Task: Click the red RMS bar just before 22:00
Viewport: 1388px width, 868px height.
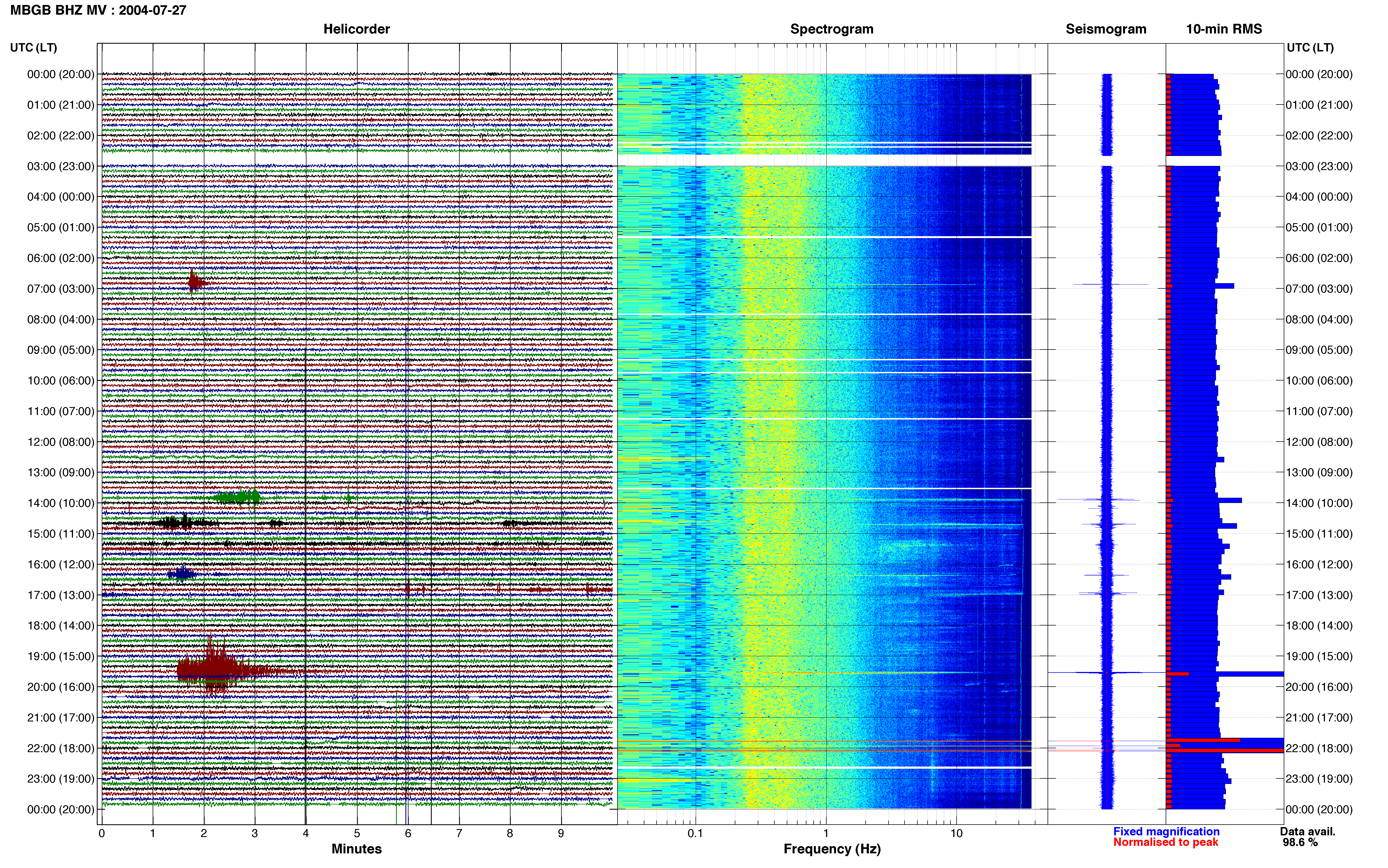Action: [x=1203, y=740]
